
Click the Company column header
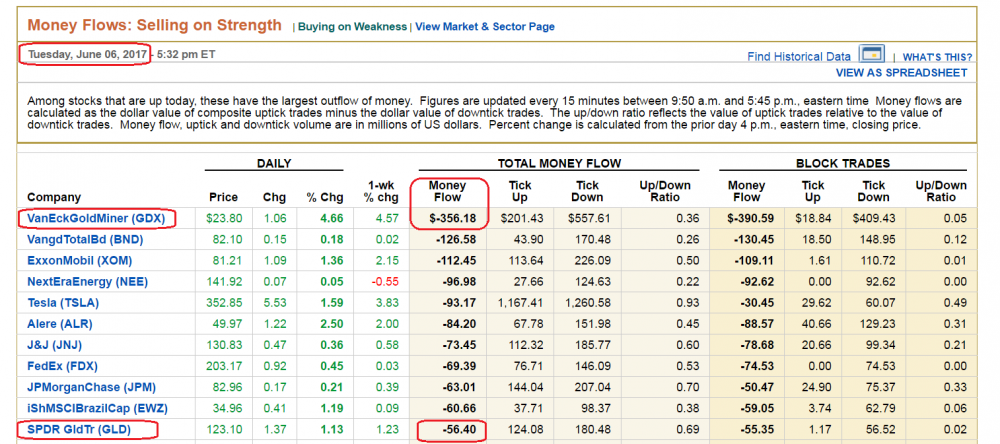pos(54,197)
